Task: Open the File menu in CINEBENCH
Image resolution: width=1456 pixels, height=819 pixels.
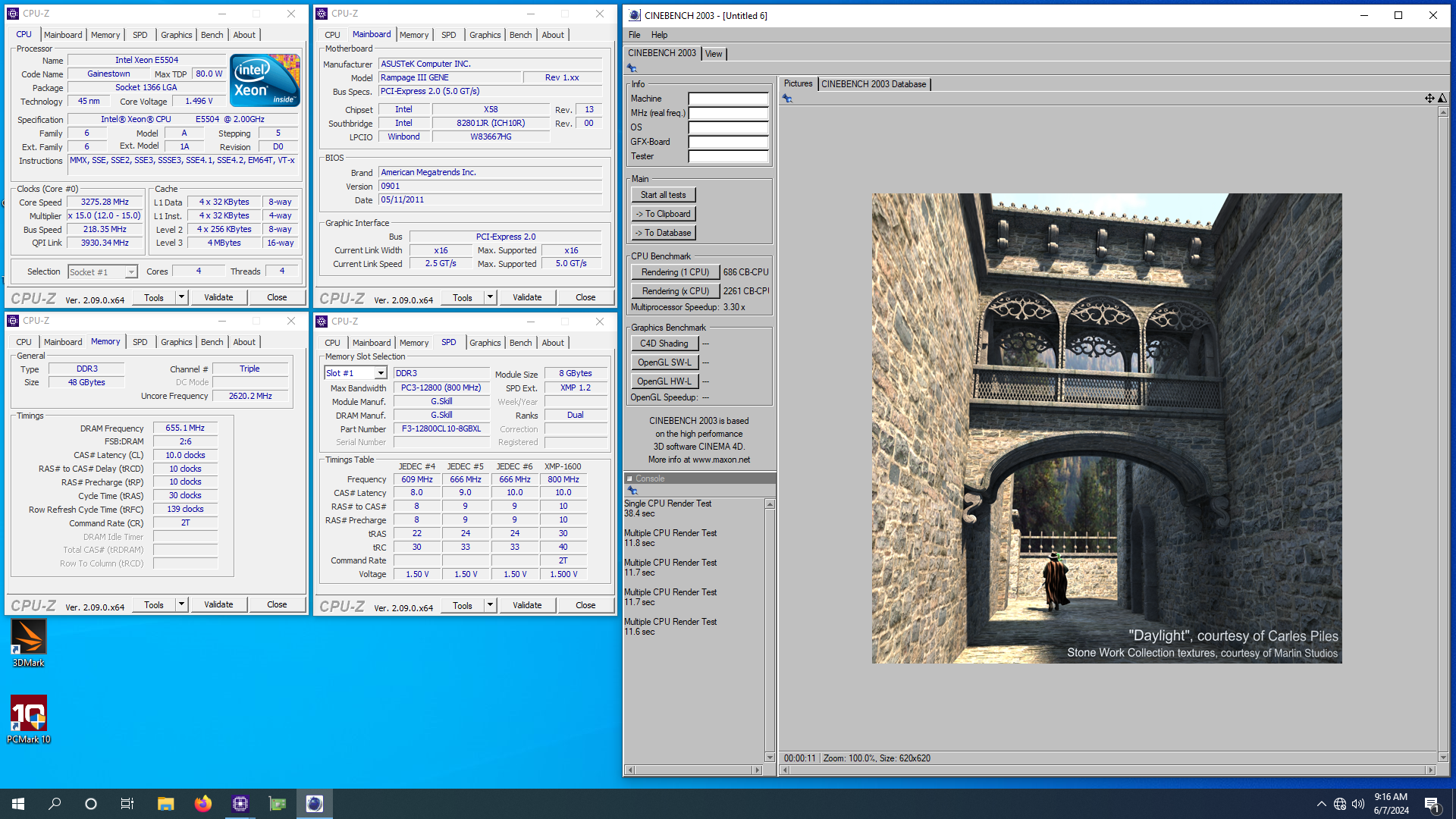Action: tap(634, 35)
